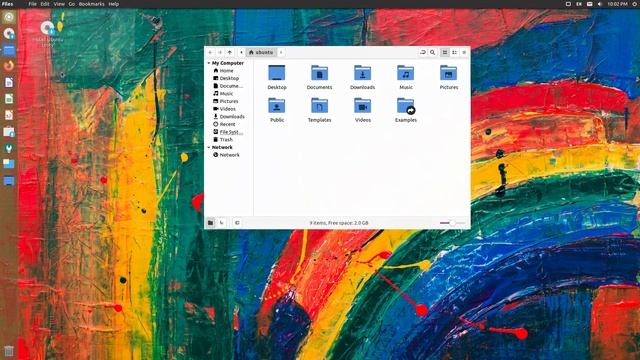
Task: Go back using the toolbar back arrow
Action: point(210,52)
